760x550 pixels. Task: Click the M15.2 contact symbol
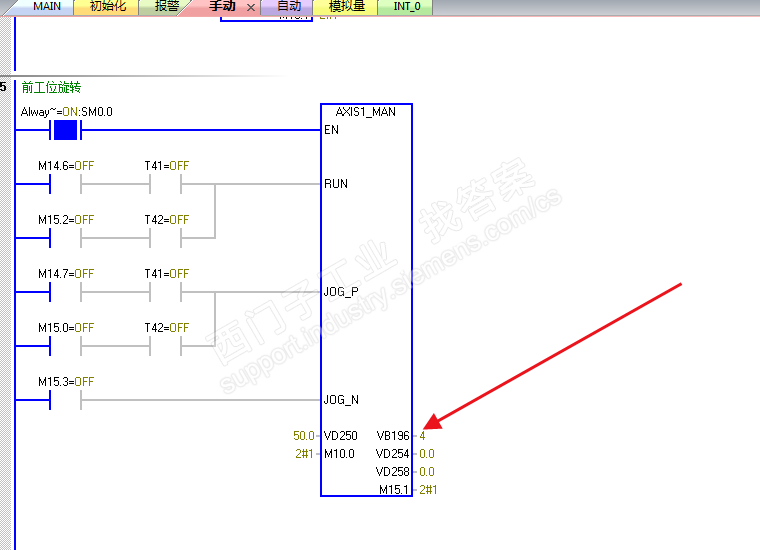coord(65,238)
